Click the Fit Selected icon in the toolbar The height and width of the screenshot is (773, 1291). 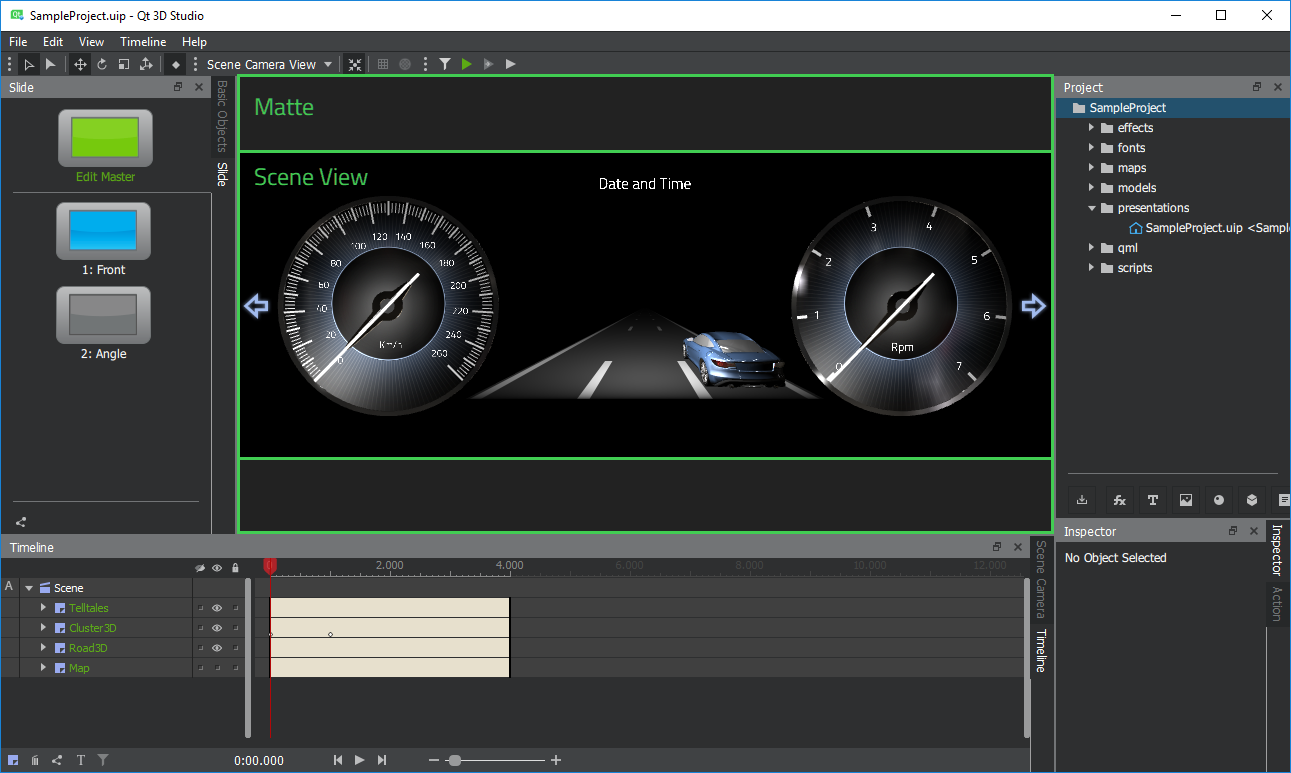pyautogui.click(x=355, y=64)
